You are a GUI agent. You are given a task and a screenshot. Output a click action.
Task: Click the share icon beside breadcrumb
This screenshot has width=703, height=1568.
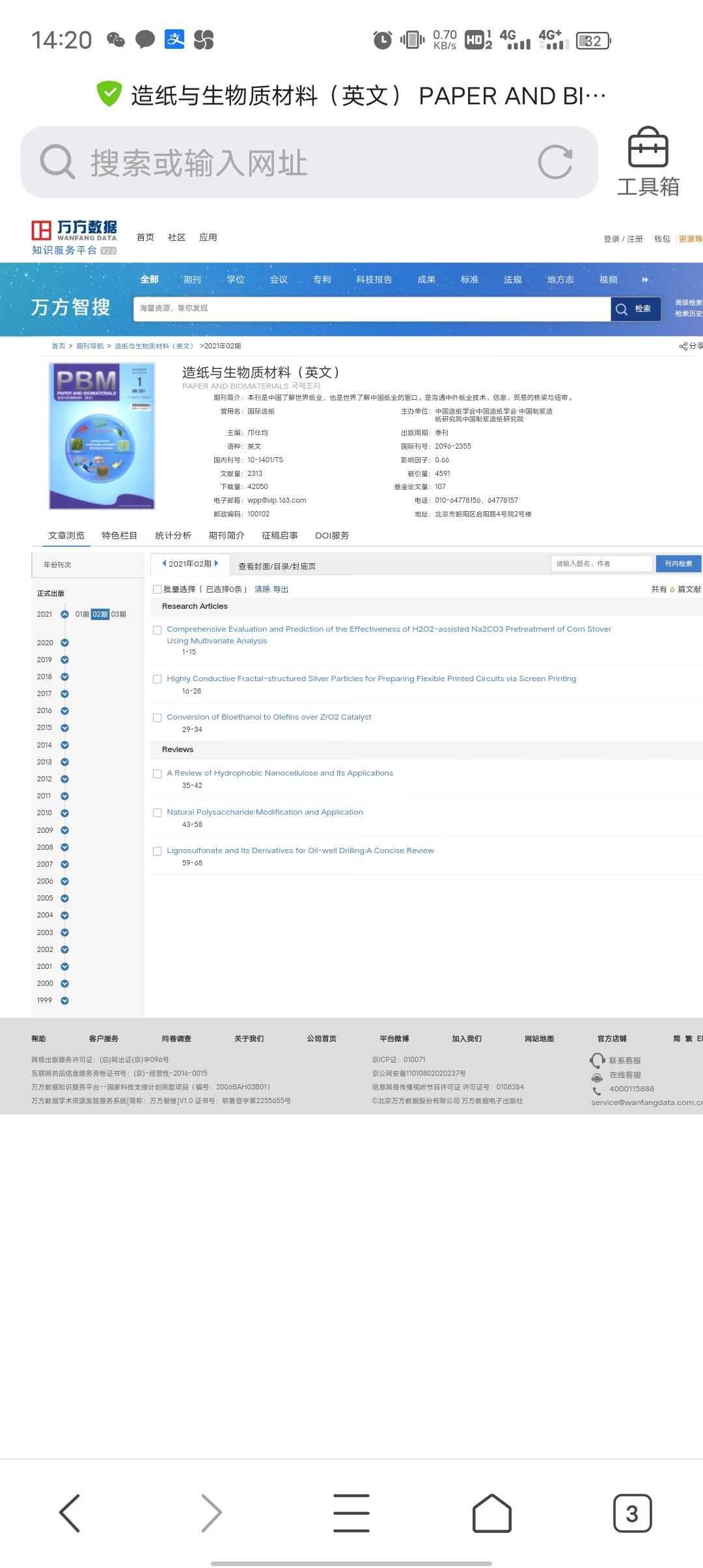tap(683, 346)
